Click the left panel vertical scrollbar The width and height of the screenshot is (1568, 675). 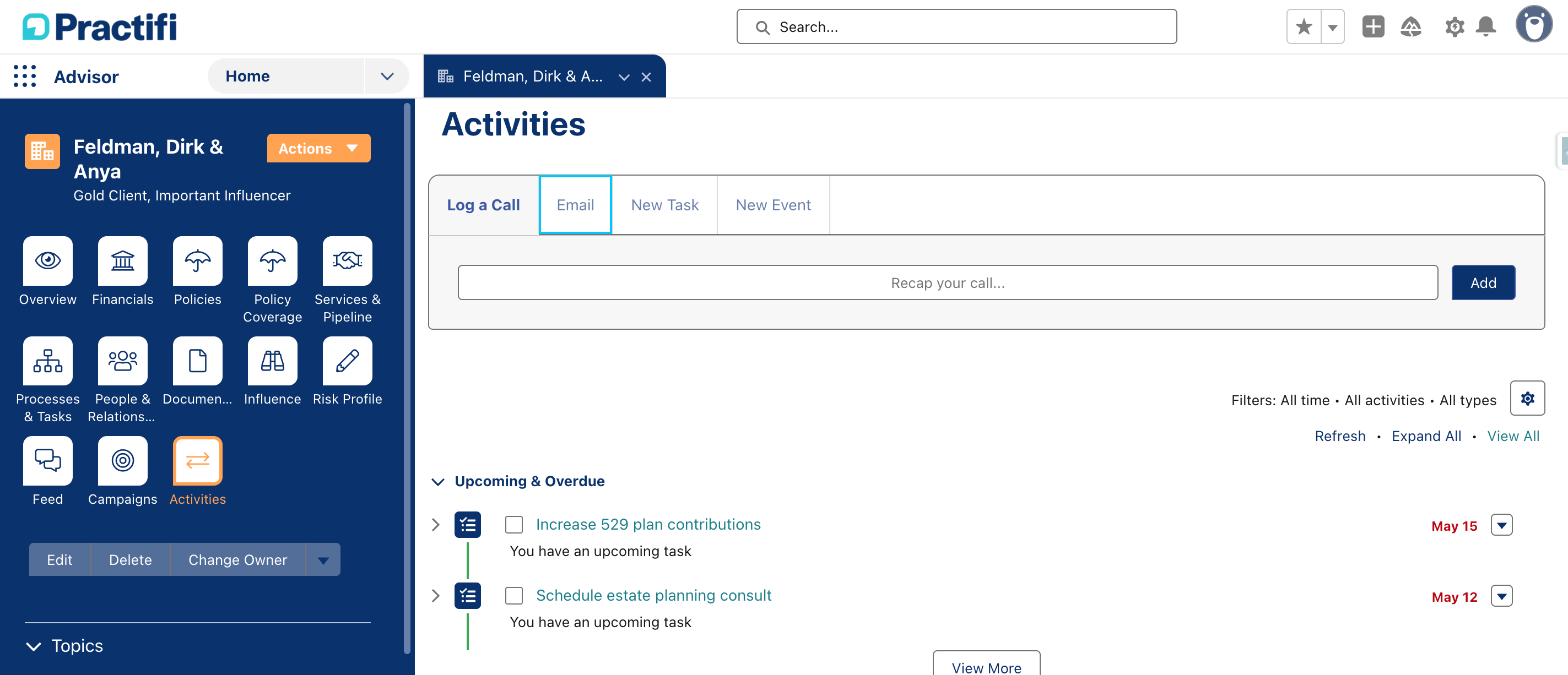407,378
